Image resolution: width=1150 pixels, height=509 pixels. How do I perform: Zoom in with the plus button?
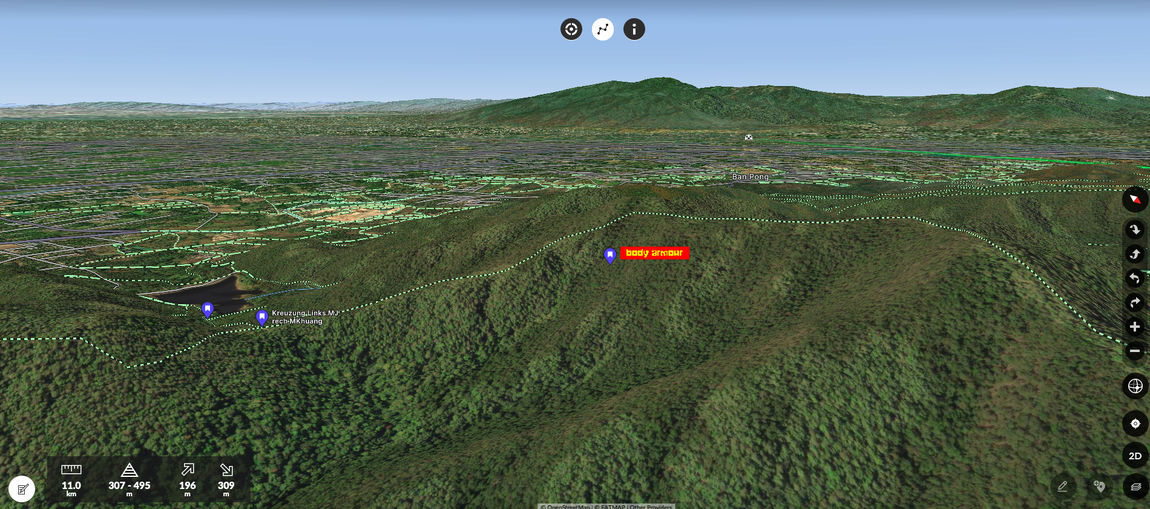[x=1134, y=327]
